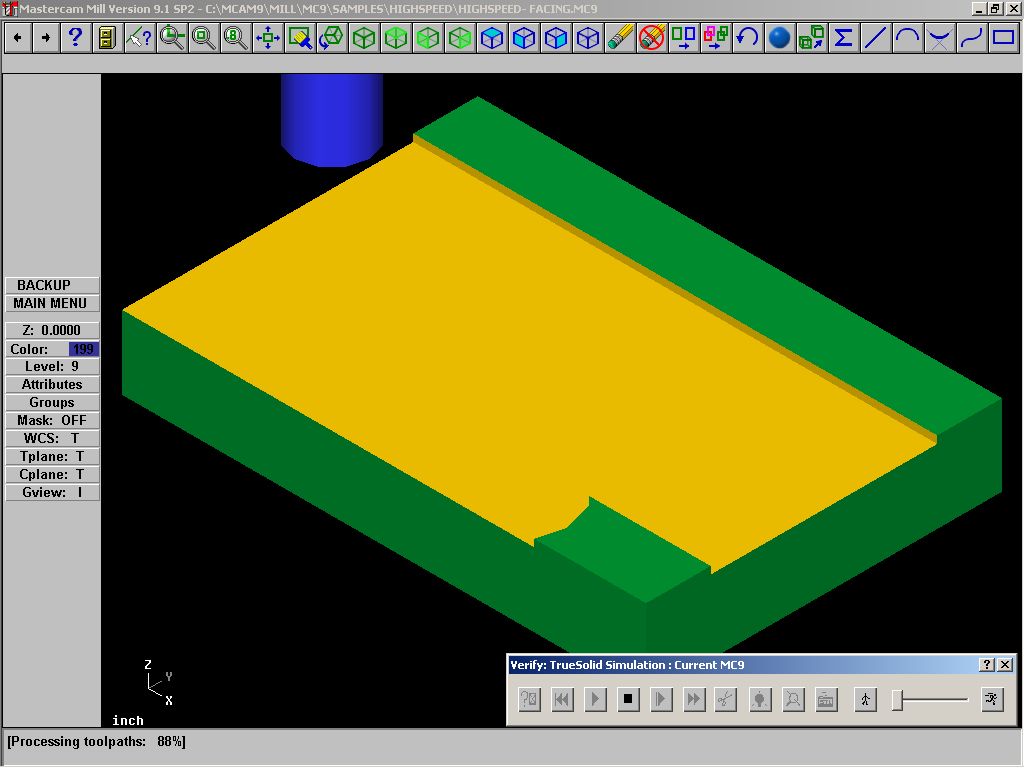1024x768 pixels.
Task: Set Z depth value button
Action: point(52,330)
